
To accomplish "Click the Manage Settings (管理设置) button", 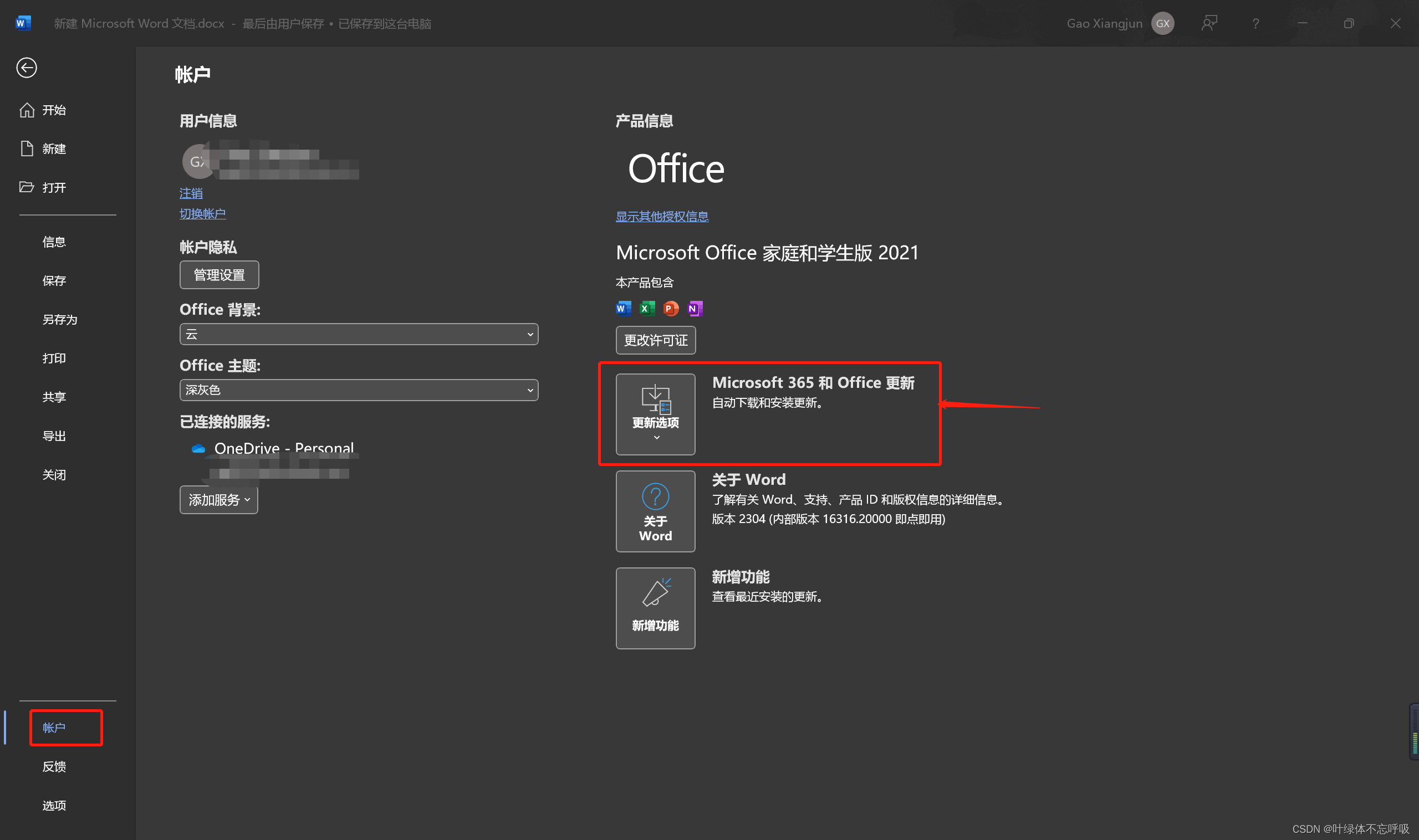I will click(219, 275).
